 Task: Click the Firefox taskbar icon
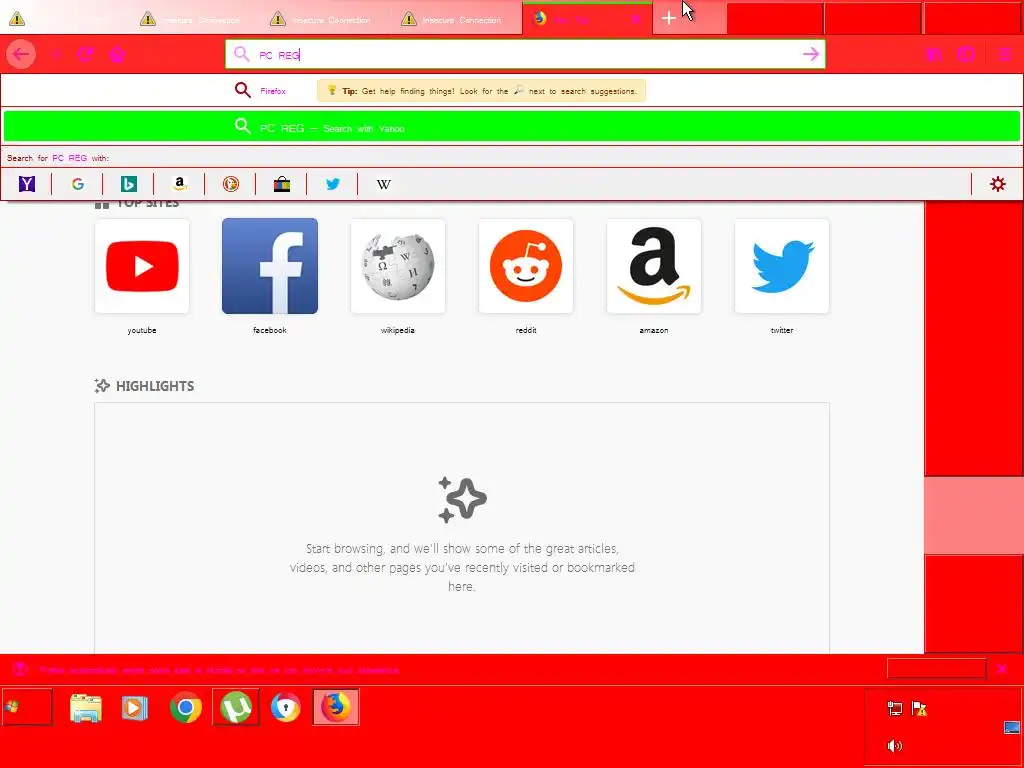click(x=336, y=707)
